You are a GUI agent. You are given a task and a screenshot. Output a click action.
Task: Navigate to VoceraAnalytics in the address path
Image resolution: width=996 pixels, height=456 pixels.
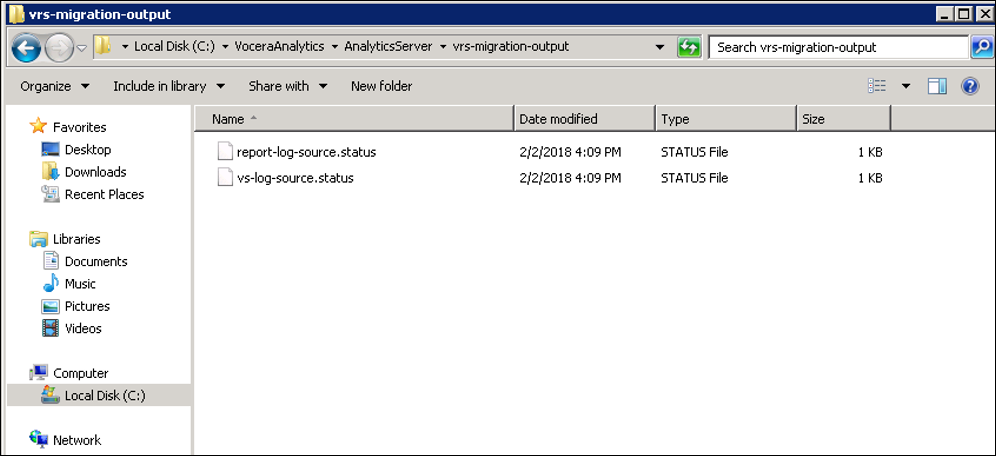click(x=279, y=46)
